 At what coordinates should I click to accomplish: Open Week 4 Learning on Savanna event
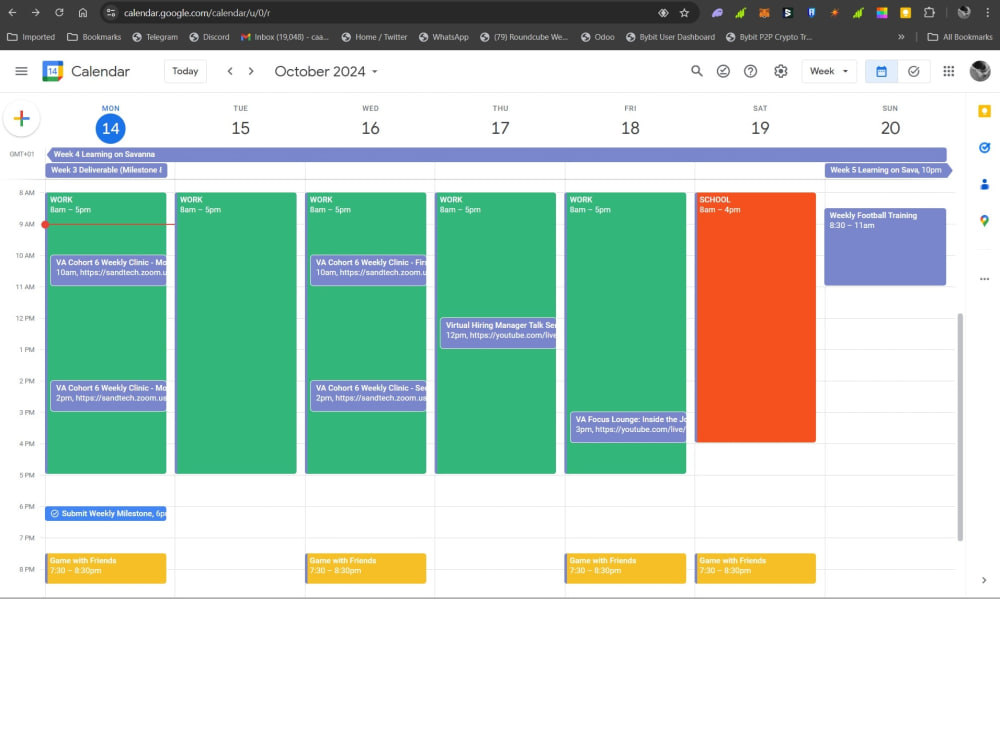496,154
